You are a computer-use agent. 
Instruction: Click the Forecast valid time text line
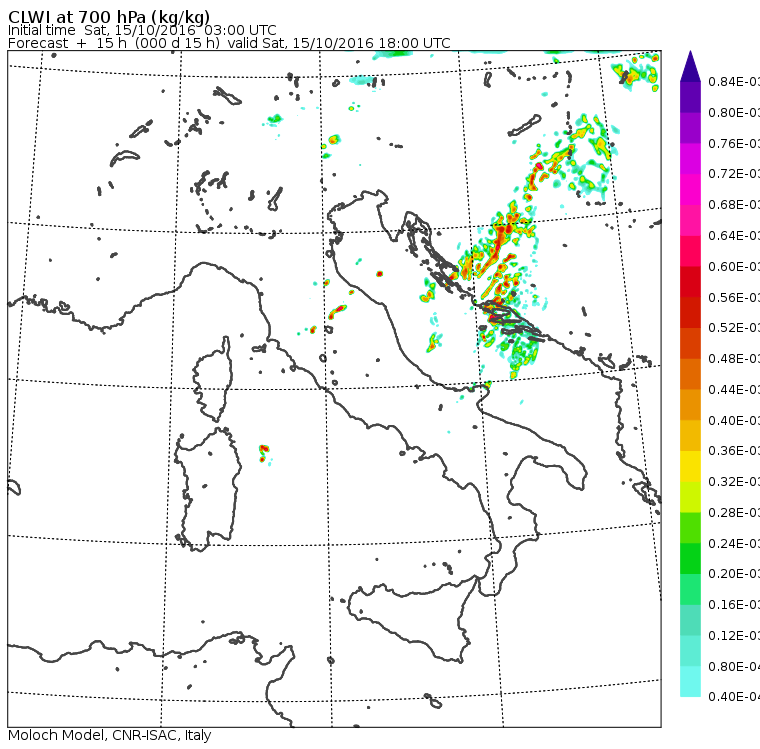(x=229, y=43)
